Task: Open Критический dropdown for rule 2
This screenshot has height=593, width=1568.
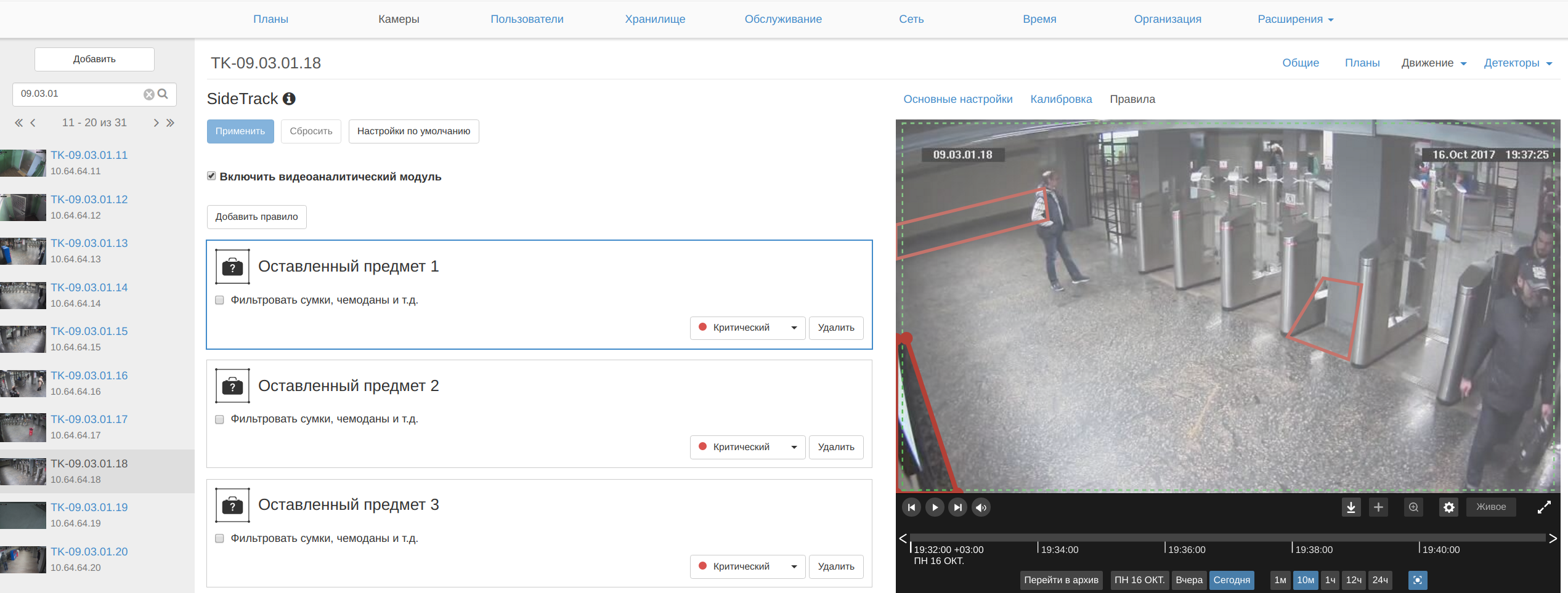Action: pos(747,447)
